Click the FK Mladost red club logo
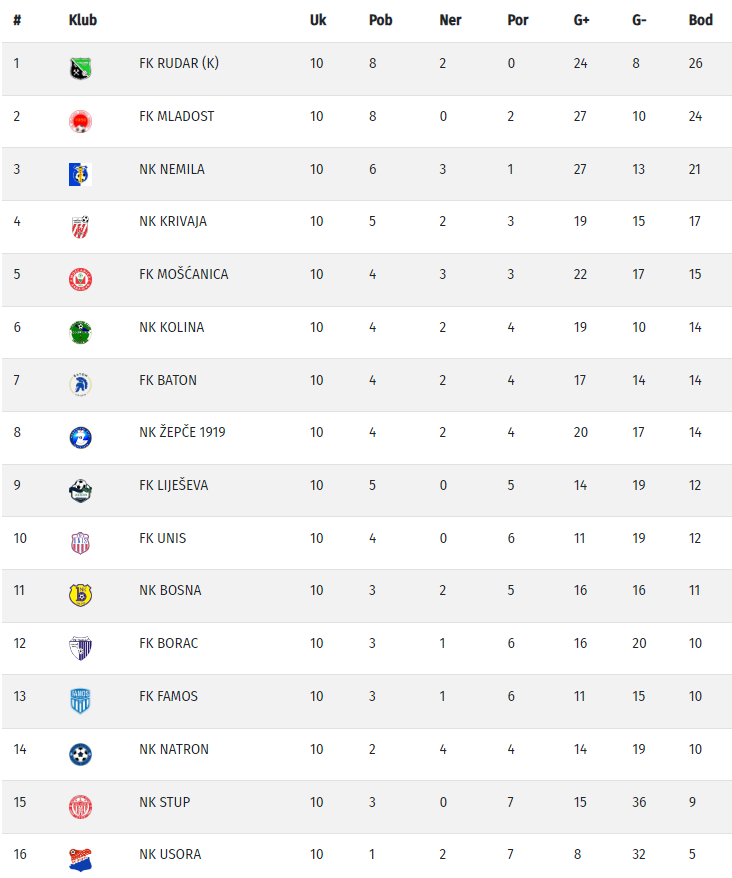This screenshot has width=732, height=878. click(80, 122)
